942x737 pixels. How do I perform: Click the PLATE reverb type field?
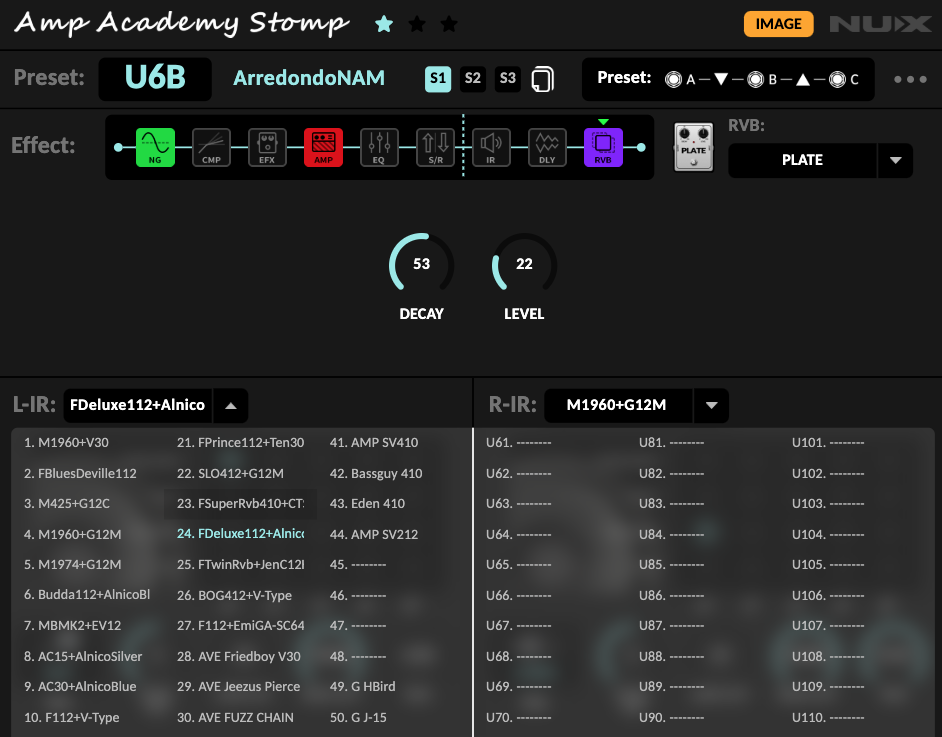click(802, 160)
